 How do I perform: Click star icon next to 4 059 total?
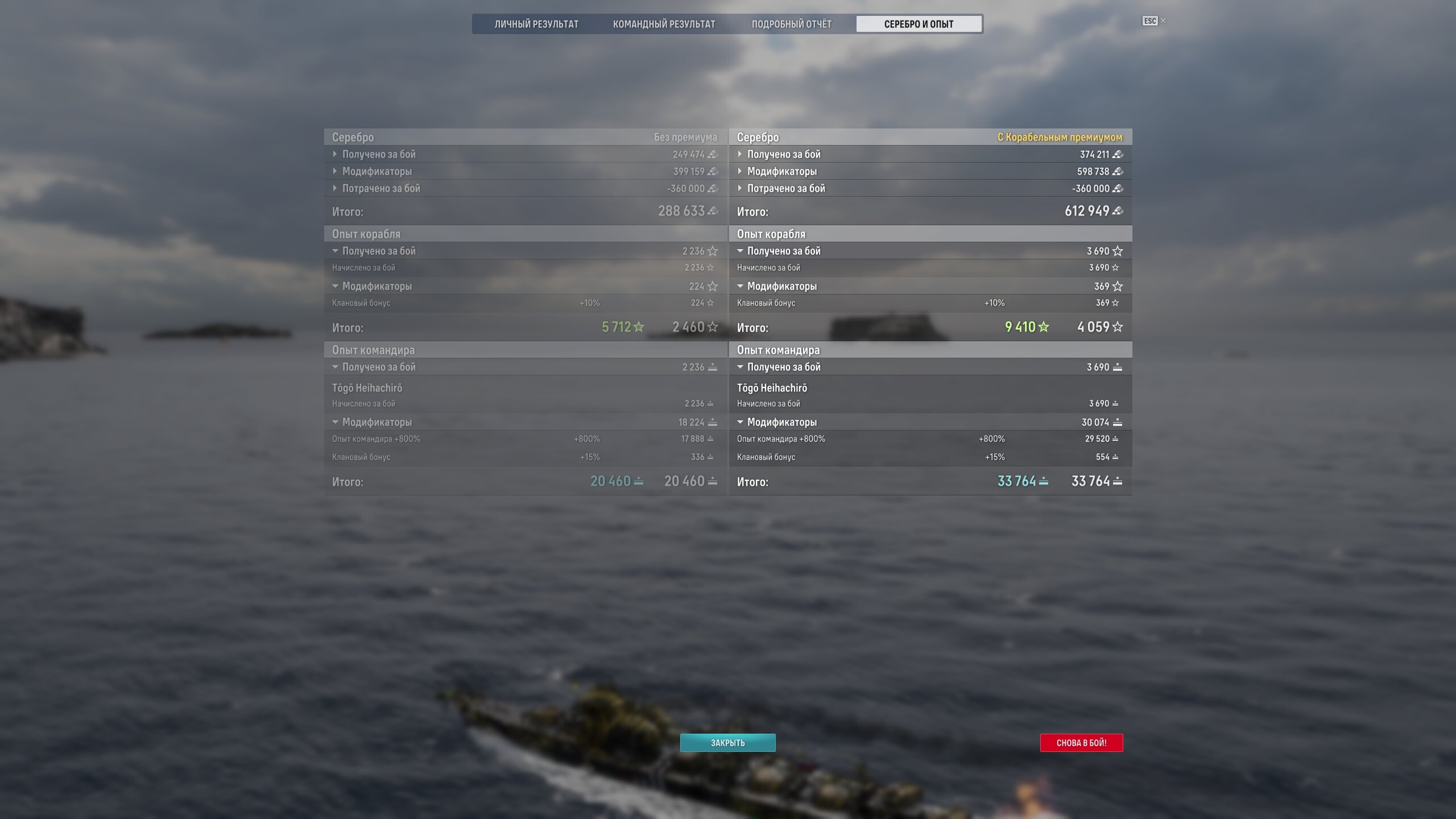[x=1118, y=327]
